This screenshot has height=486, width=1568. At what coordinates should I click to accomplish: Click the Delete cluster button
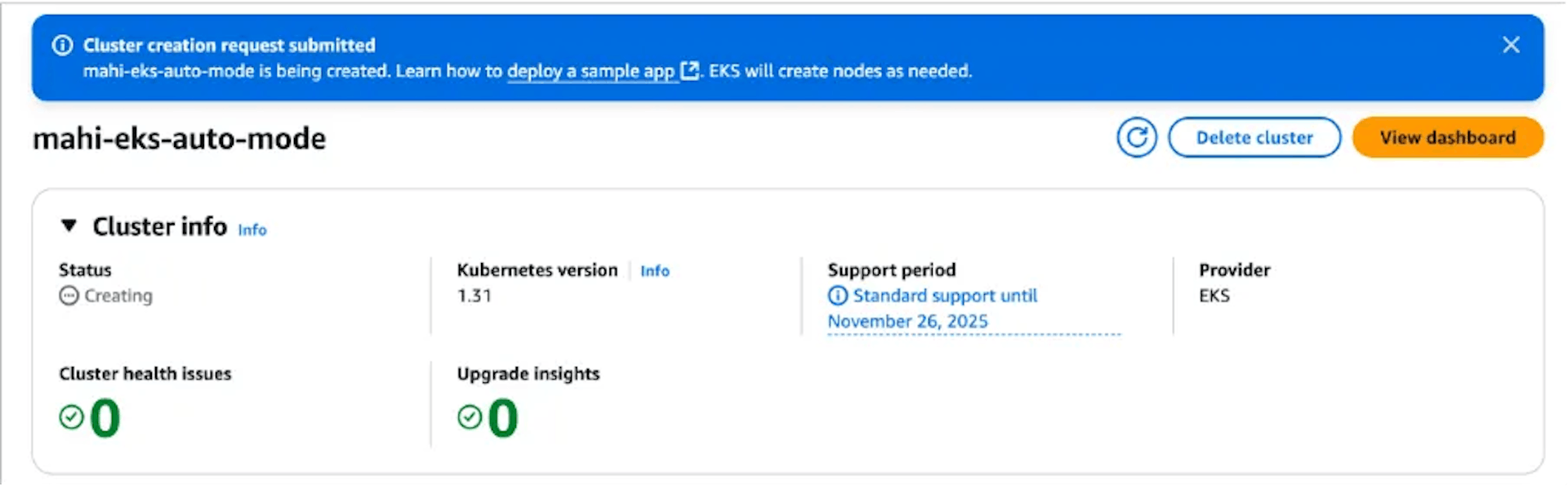tap(1254, 137)
